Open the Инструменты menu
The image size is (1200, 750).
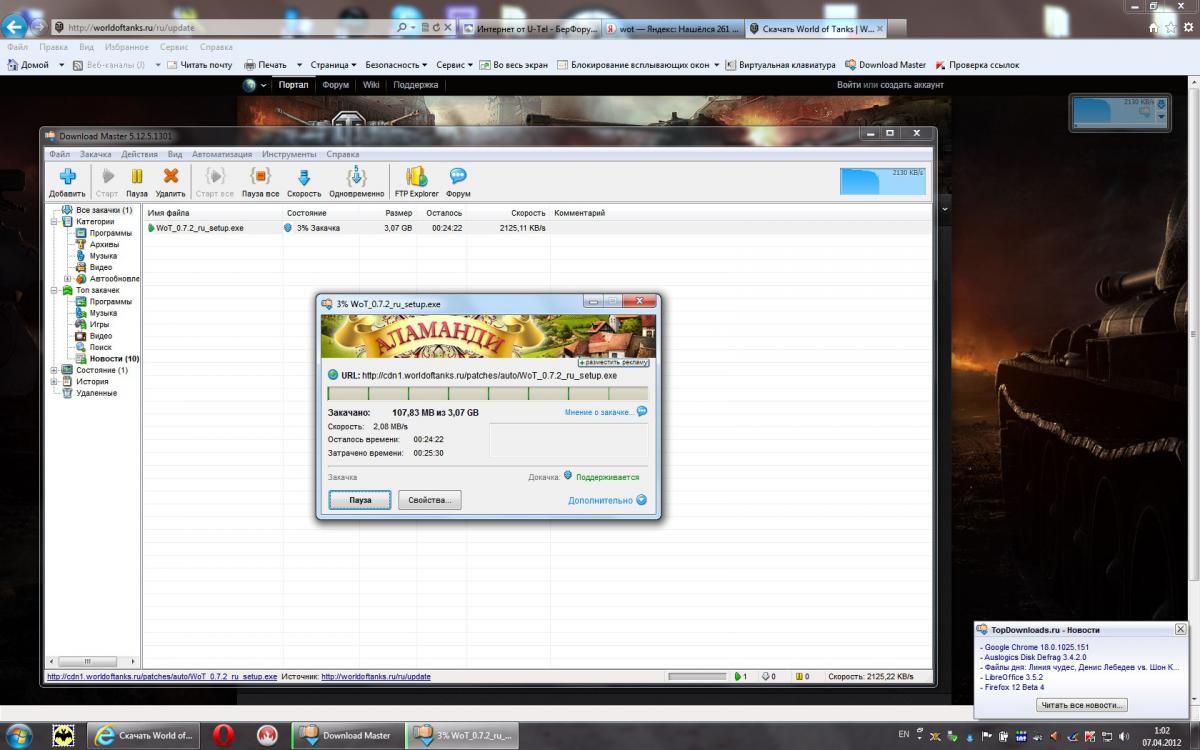point(289,155)
